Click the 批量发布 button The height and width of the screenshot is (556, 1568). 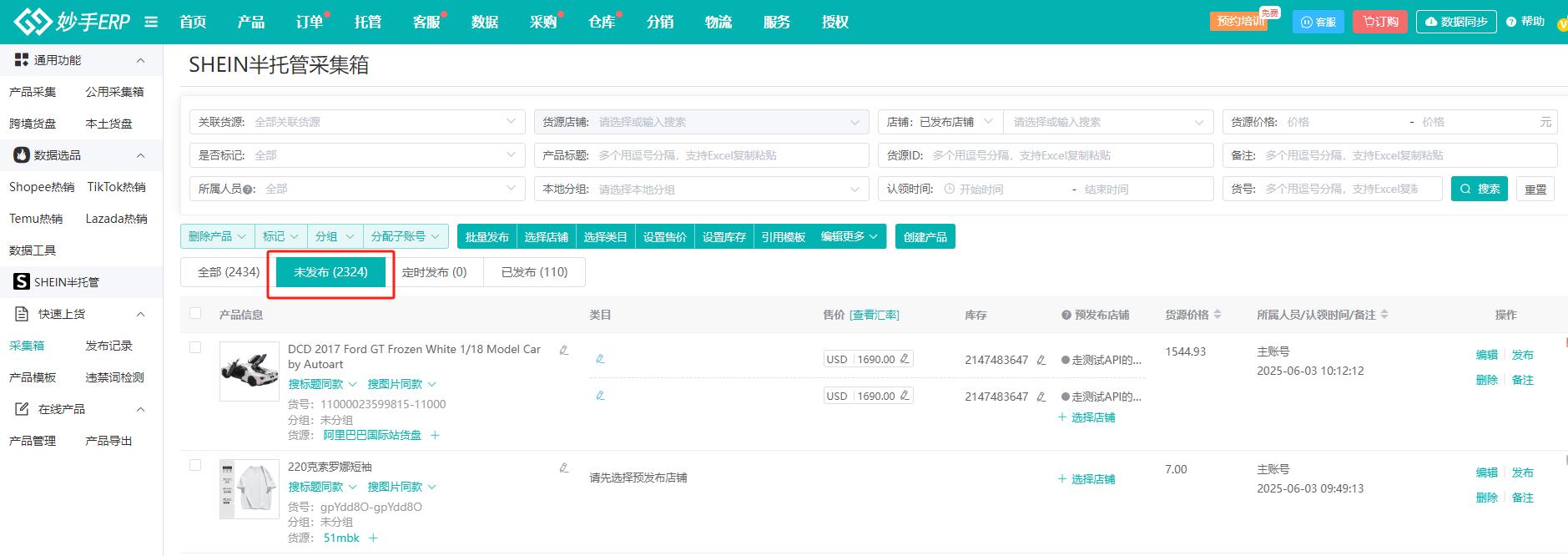(487, 237)
